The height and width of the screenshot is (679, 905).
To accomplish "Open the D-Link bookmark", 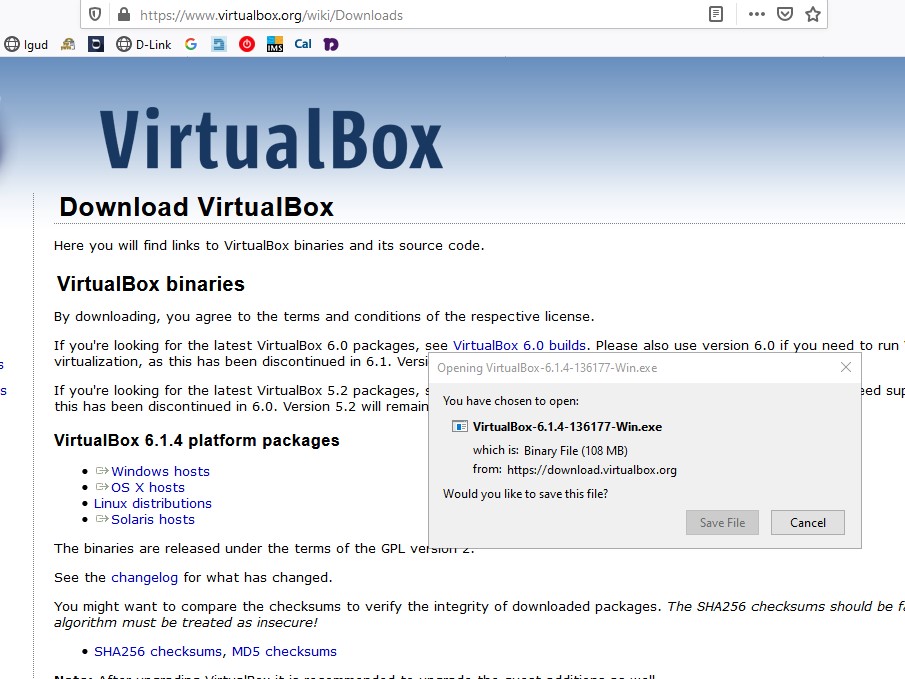I will click(144, 44).
